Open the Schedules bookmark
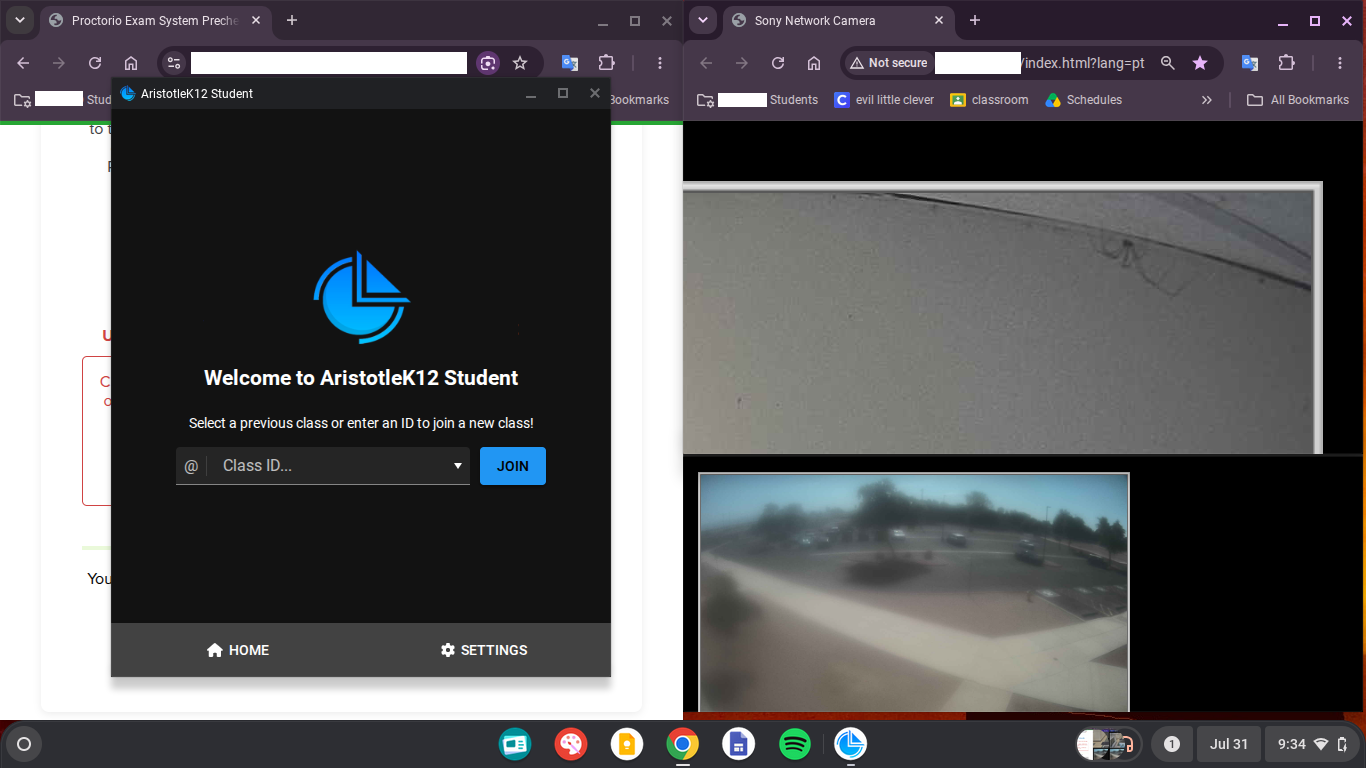The height and width of the screenshot is (768, 1366). pyautogui.click(x=1084, y=100)
